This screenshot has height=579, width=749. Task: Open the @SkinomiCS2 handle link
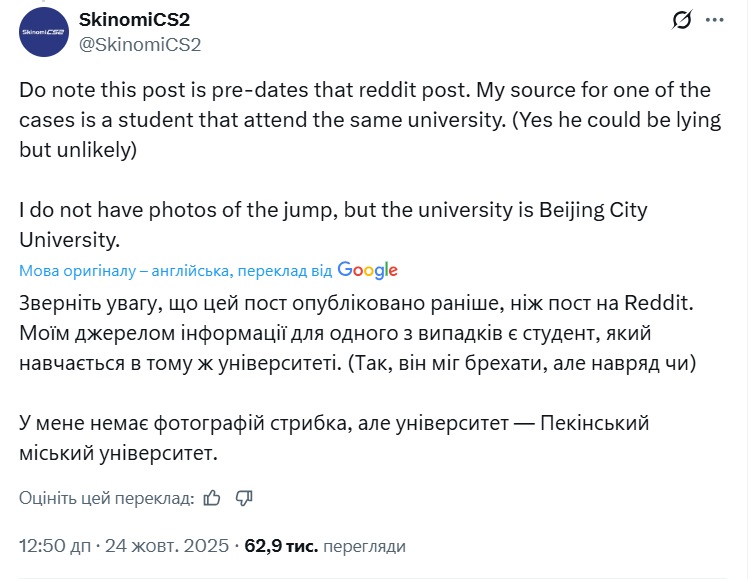click(x=139, y=44)
